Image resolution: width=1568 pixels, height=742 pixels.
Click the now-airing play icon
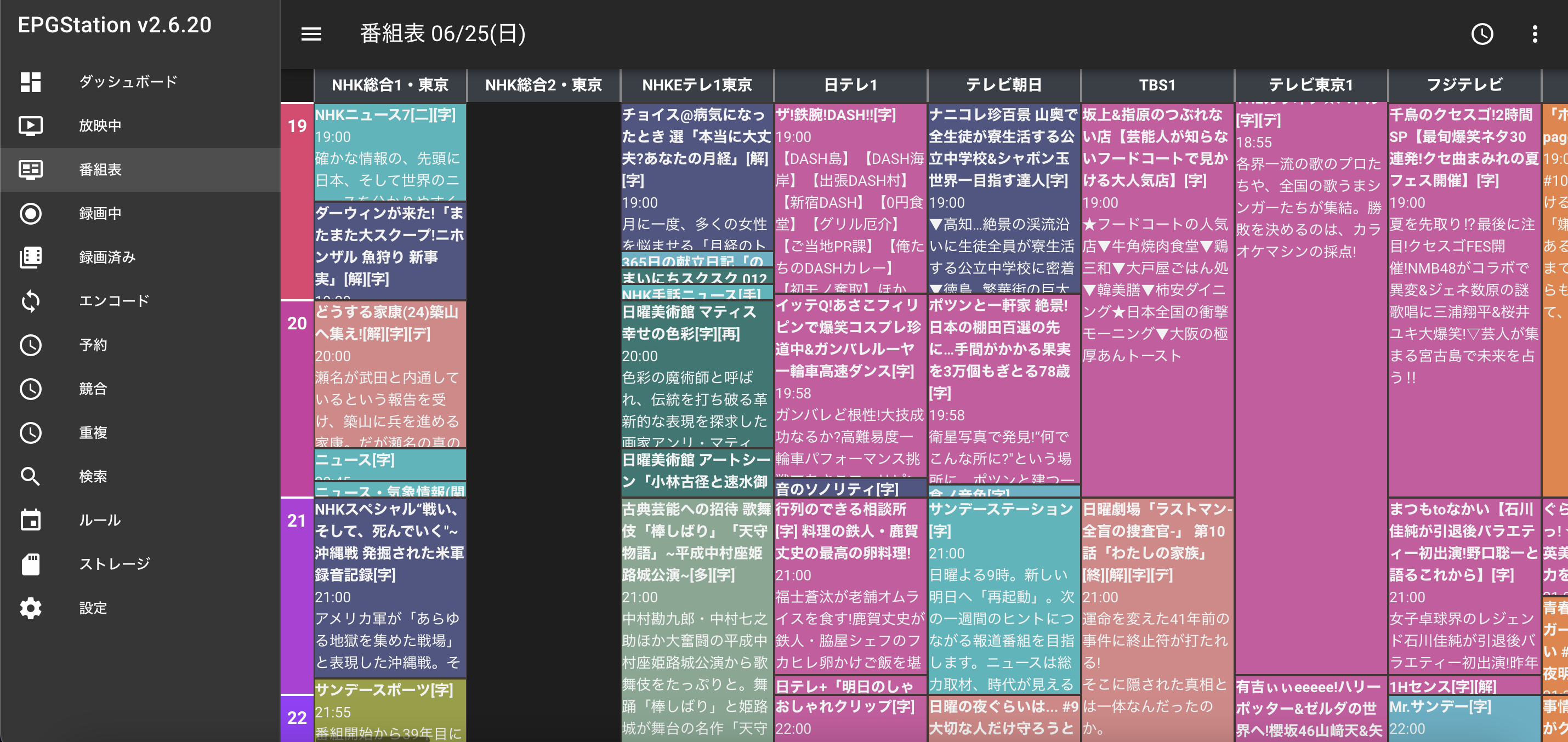tap(31, 125)
